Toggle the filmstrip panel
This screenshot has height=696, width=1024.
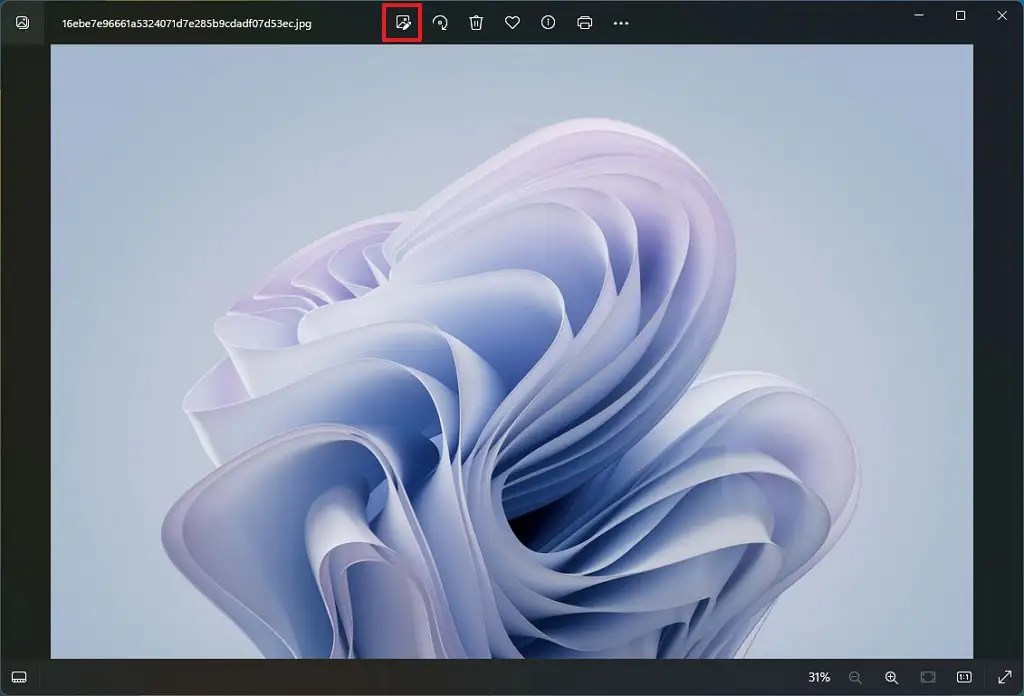pyautogui.click(x=20, y=678)
